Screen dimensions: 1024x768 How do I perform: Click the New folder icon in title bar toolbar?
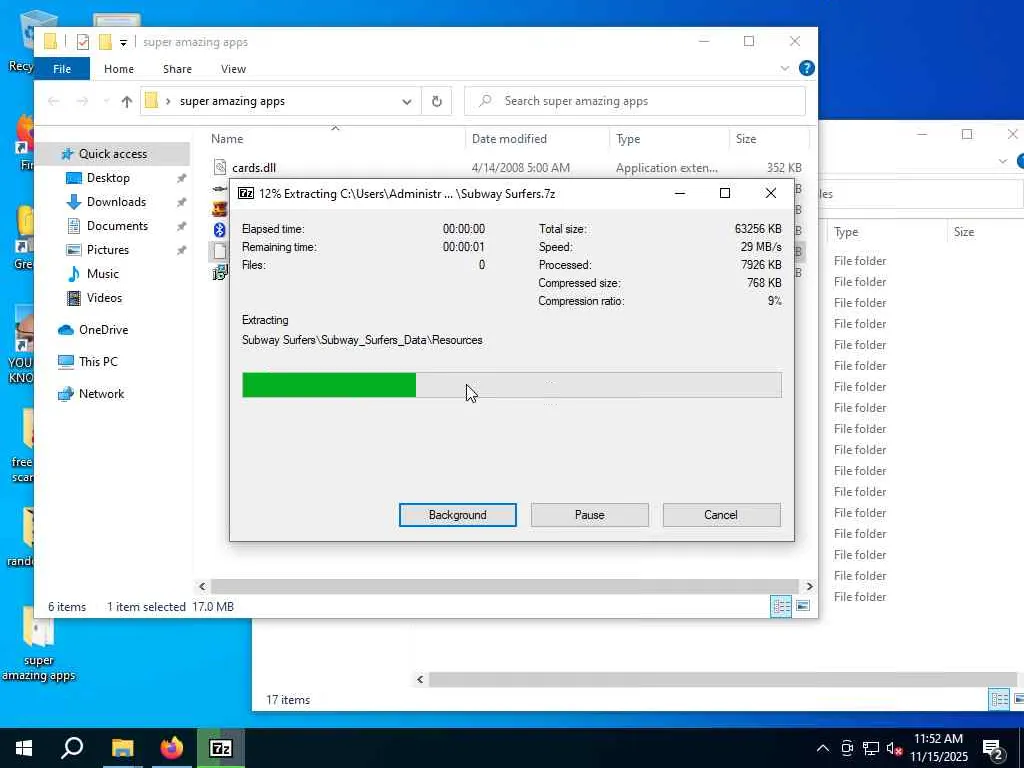coord(105,42)
